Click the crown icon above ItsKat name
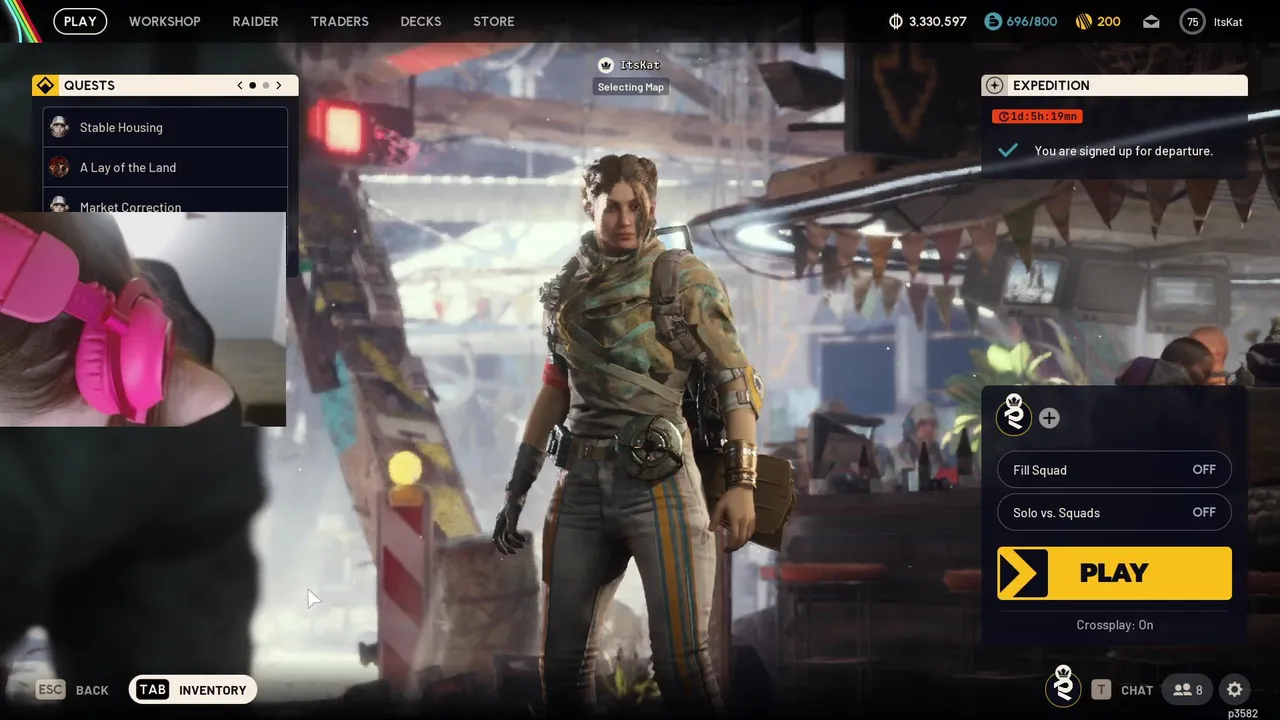This screenshot has width=1280, height=720. pyautogui.click(x=605, y=65)
